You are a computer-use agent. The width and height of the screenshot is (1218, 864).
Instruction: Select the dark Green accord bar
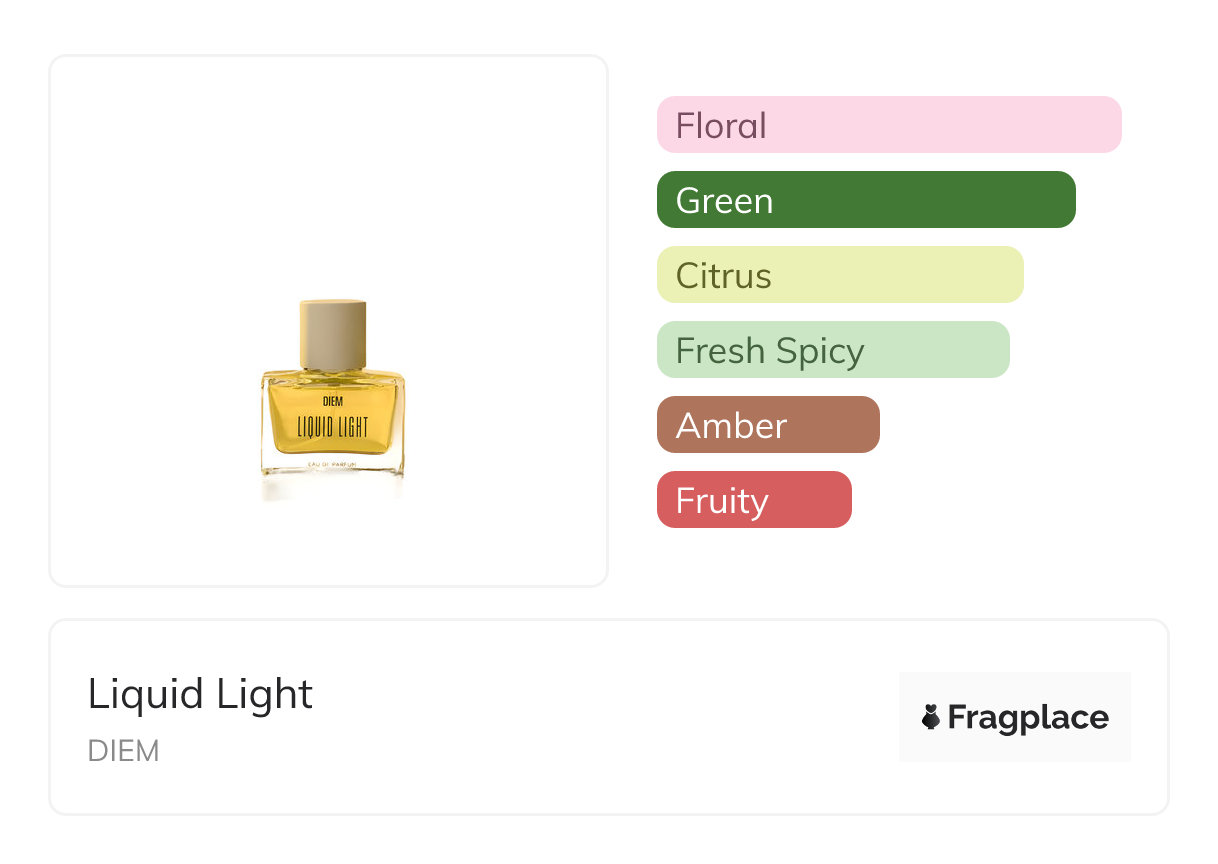(x=865, y=200)
